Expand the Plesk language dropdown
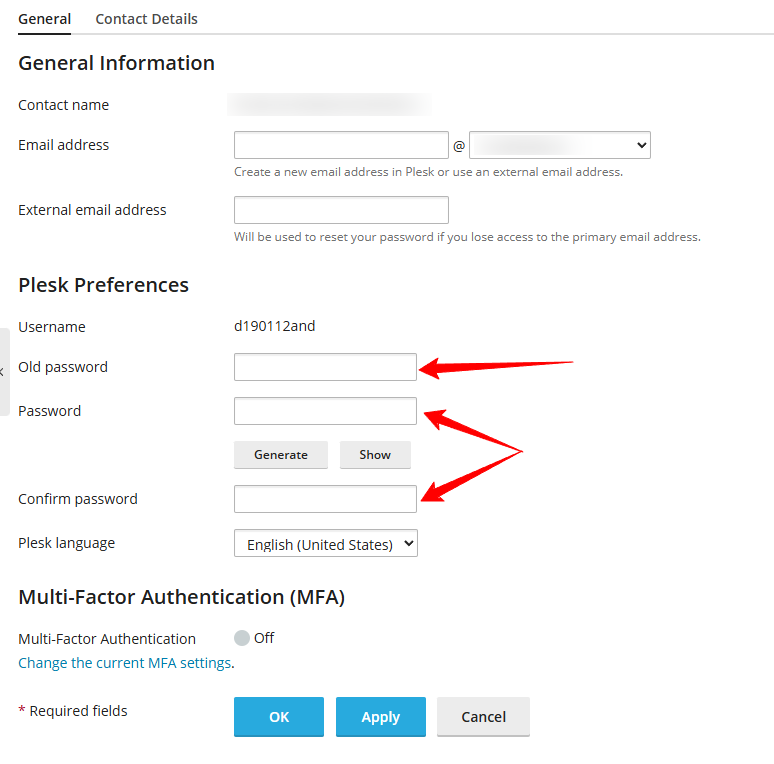The height and width of the screenshot is (764, 774). [x=325, y=544]
